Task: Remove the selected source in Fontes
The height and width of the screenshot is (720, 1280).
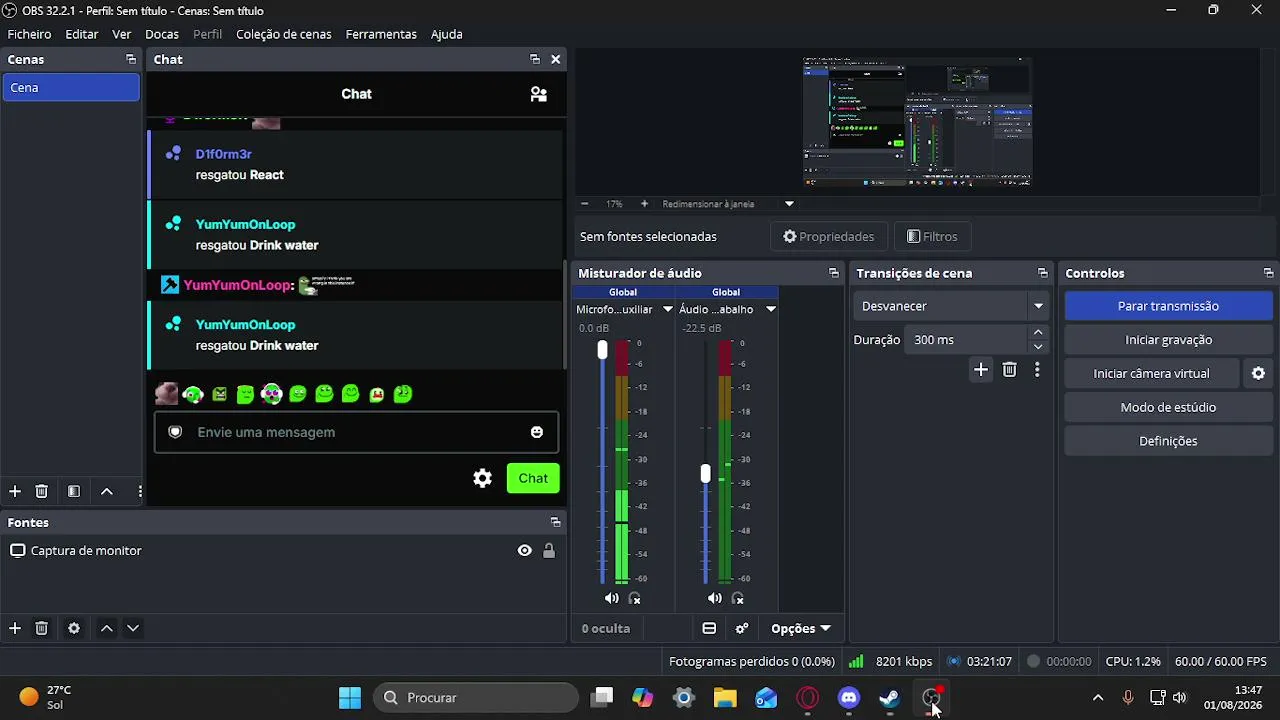Action: [x=41, y=628]
